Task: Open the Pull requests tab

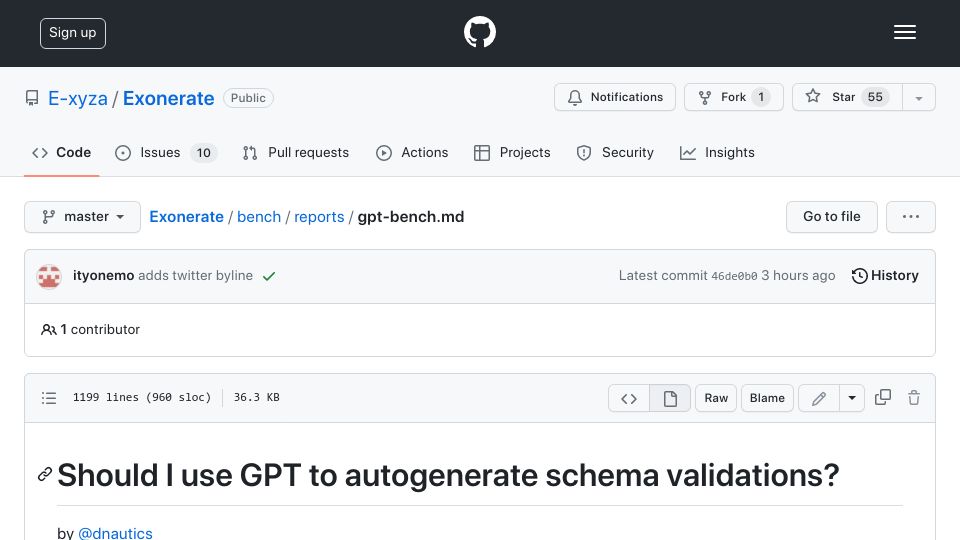Action: coord(296,152)
